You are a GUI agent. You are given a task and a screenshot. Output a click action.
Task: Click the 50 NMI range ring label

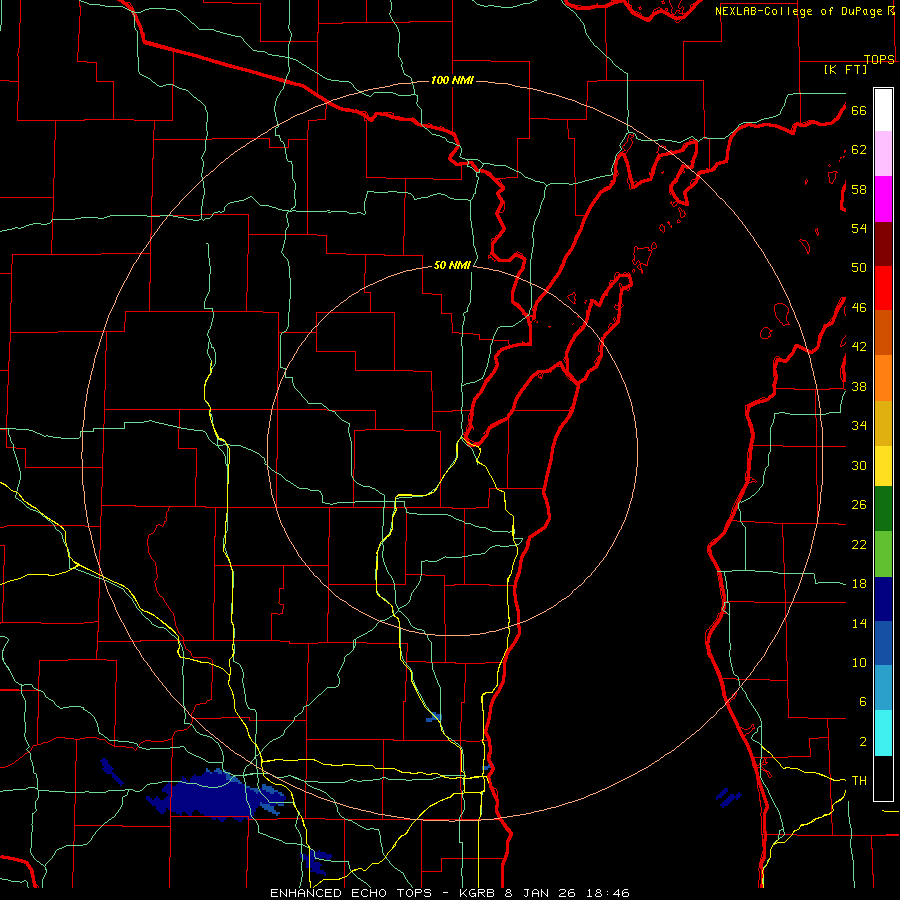452,265
